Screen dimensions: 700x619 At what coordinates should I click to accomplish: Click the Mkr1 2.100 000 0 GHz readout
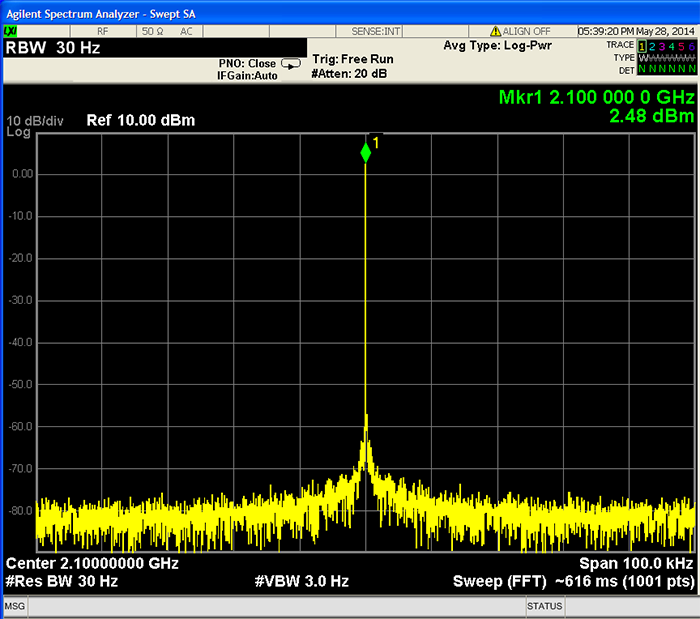(596, 97)
